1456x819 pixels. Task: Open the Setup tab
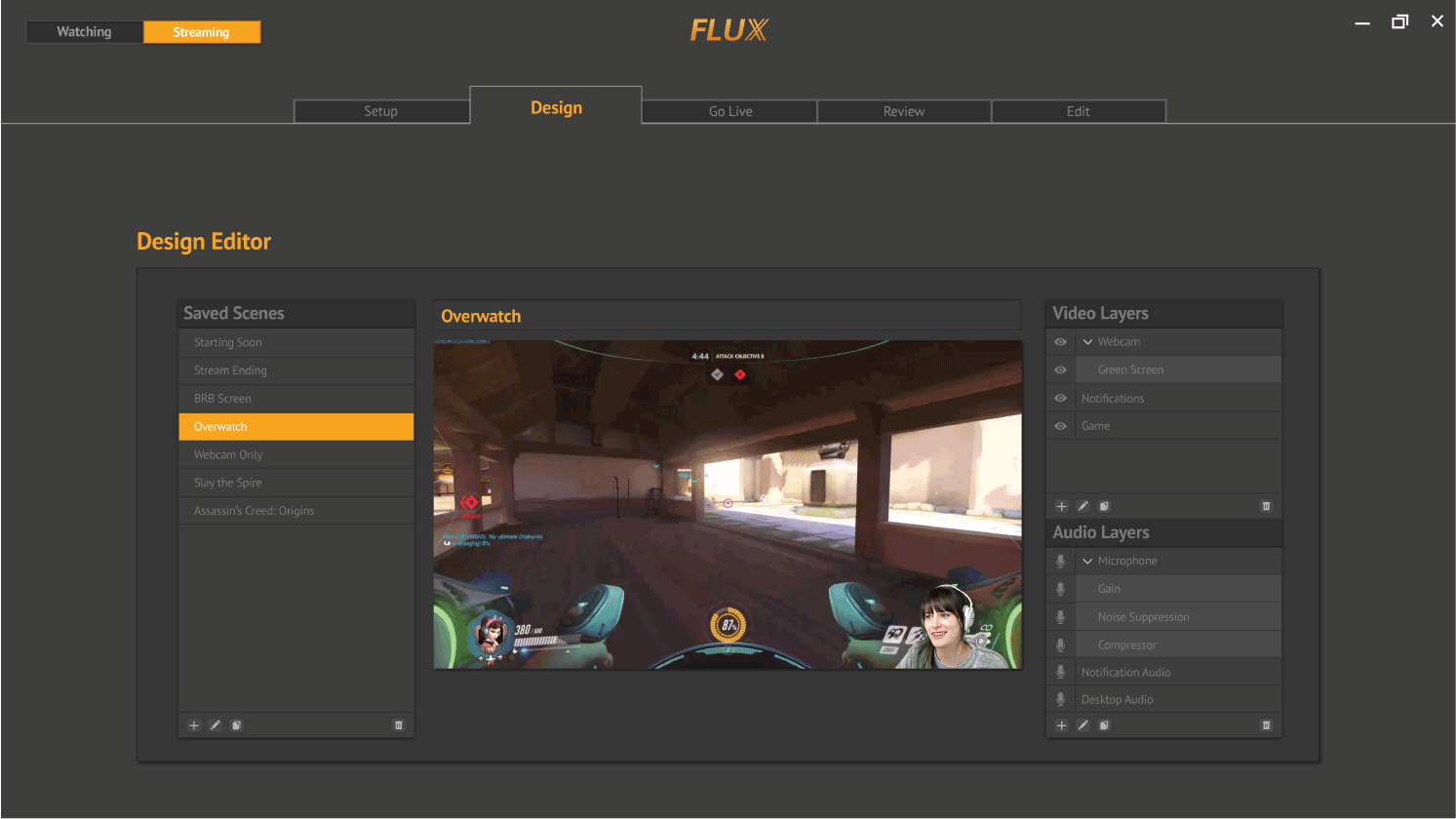381,111
